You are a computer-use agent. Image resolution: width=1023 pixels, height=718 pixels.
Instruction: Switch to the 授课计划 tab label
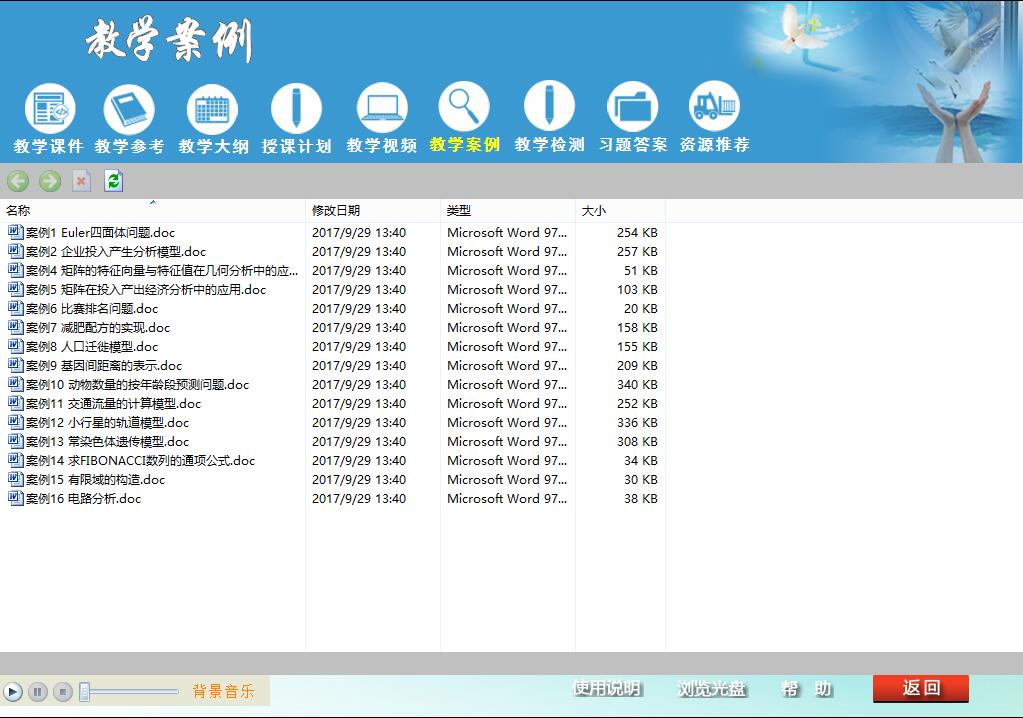coord(296,146)
